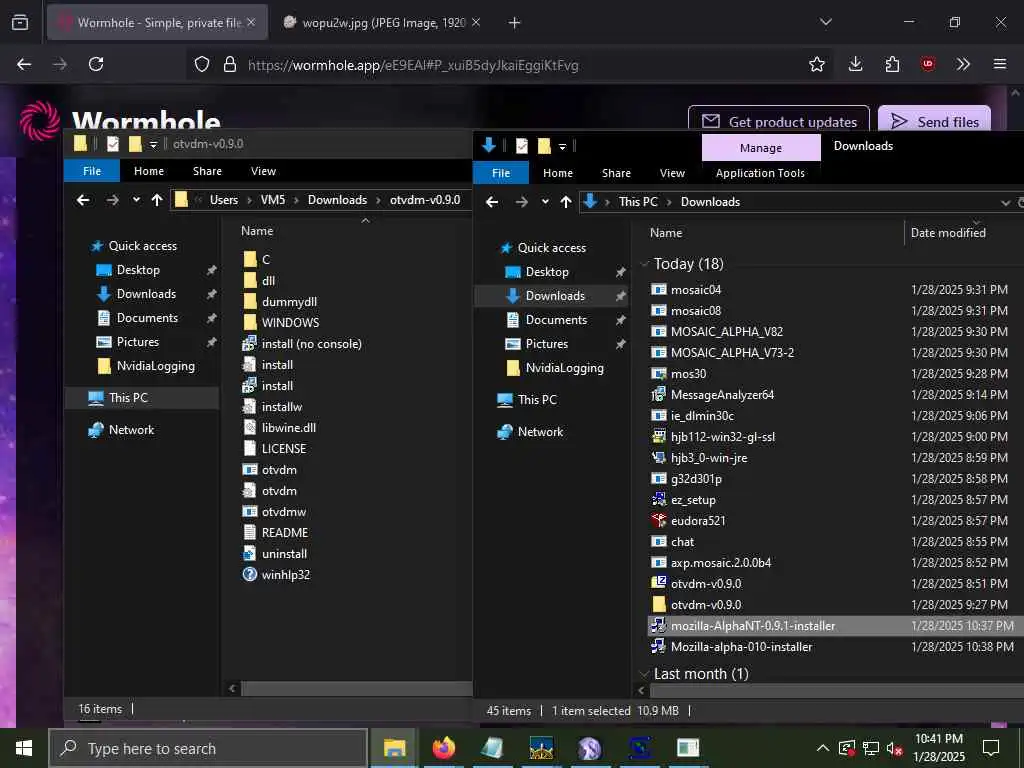Select the eudora521 installer
The height and width of the screenshot is (768, 1024).
click(698, 520)
